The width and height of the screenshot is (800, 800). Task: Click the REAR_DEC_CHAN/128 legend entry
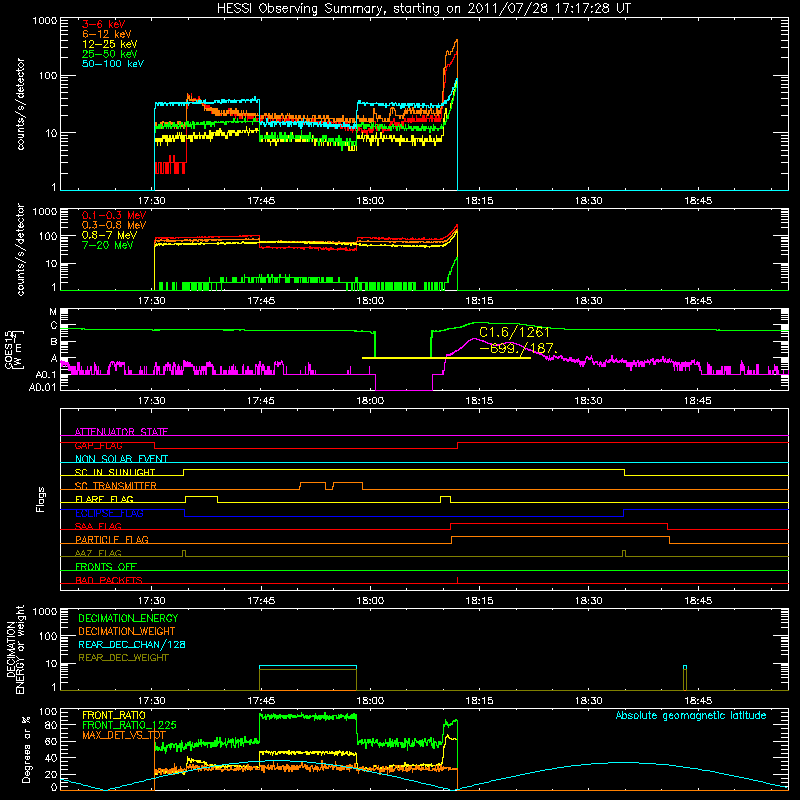click(132, 644)
